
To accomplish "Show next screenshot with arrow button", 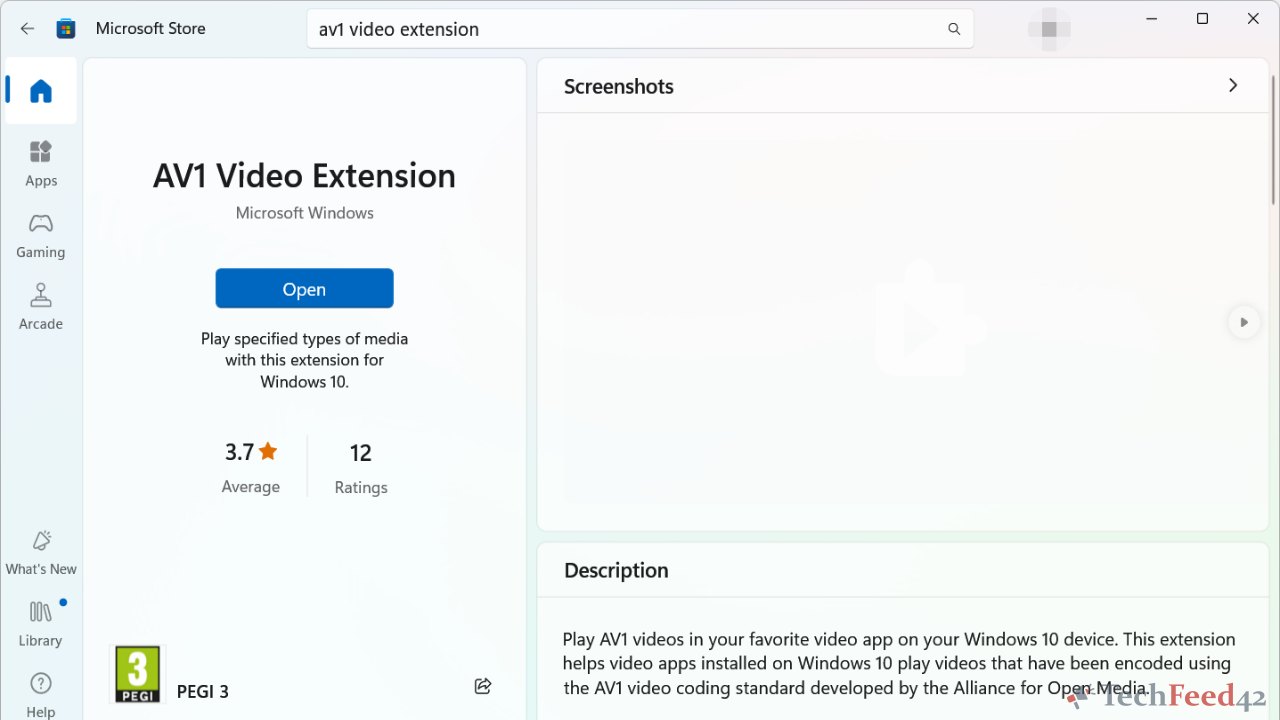I will point(1244,322).
